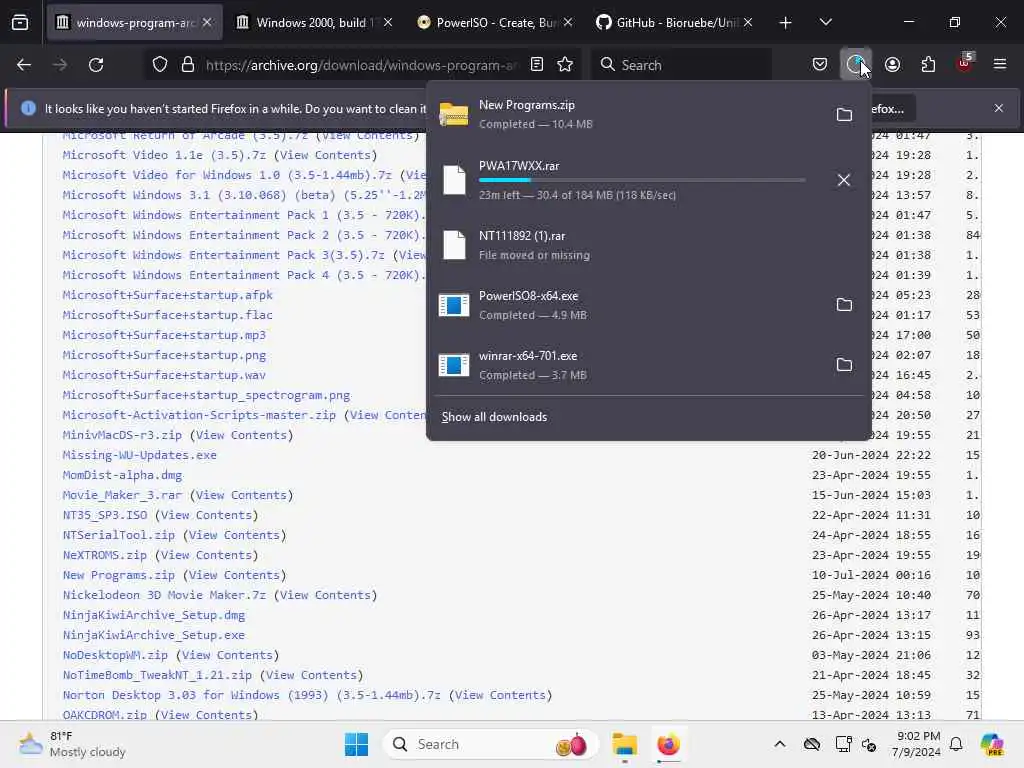Open Missing-WU-Updates.exe link
This screenshot has height=768, width=1024.
140,455
